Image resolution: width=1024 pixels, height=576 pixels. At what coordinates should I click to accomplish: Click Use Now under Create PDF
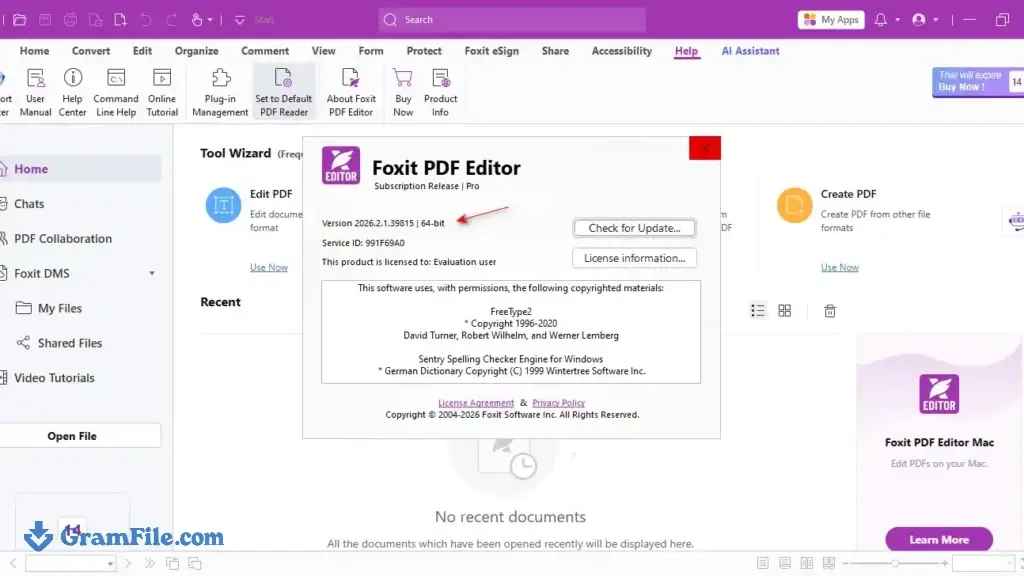click(x=839, y=267)
